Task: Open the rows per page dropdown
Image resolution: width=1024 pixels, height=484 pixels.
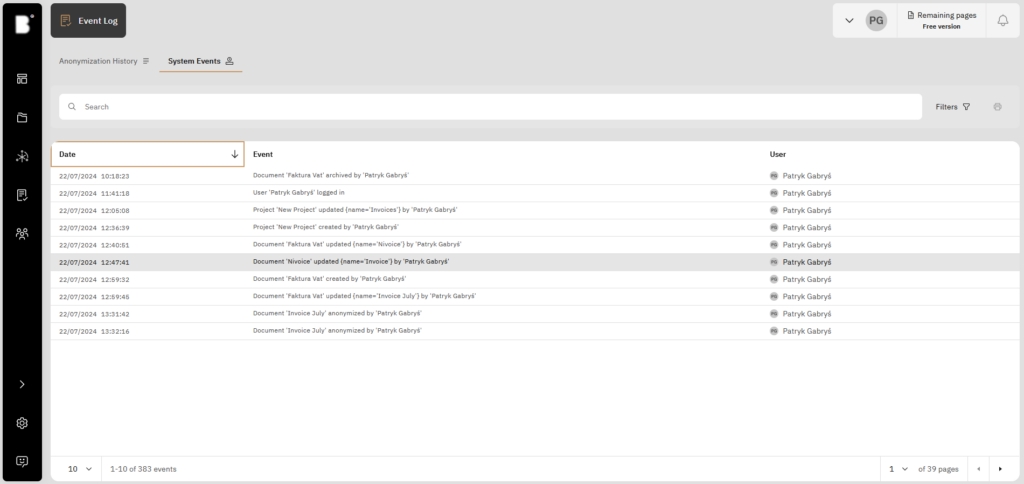Action: pyautogui.click(x=79, y=468)
